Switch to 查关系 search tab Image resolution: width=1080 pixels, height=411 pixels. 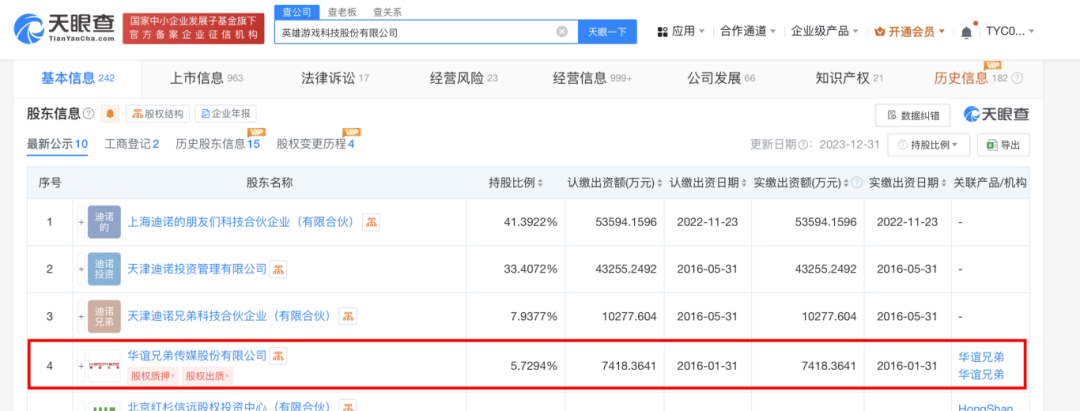click(x=387, y=12)
